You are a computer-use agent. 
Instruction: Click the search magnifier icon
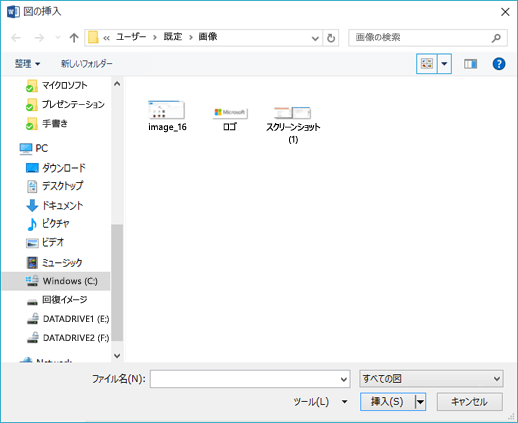pyautogui.click(x=496, y=38)
